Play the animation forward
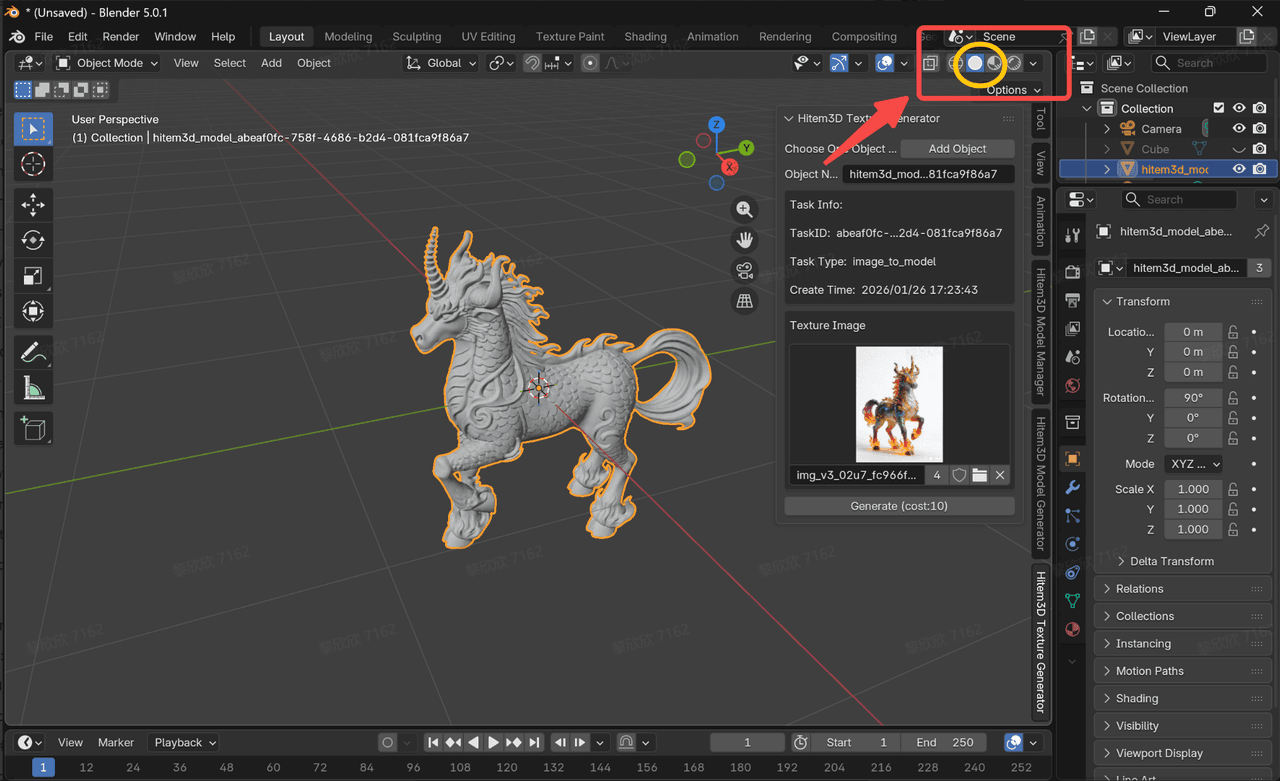This screenshot has height=781, width=1280. pyautogui.click(x=493, y=743)
